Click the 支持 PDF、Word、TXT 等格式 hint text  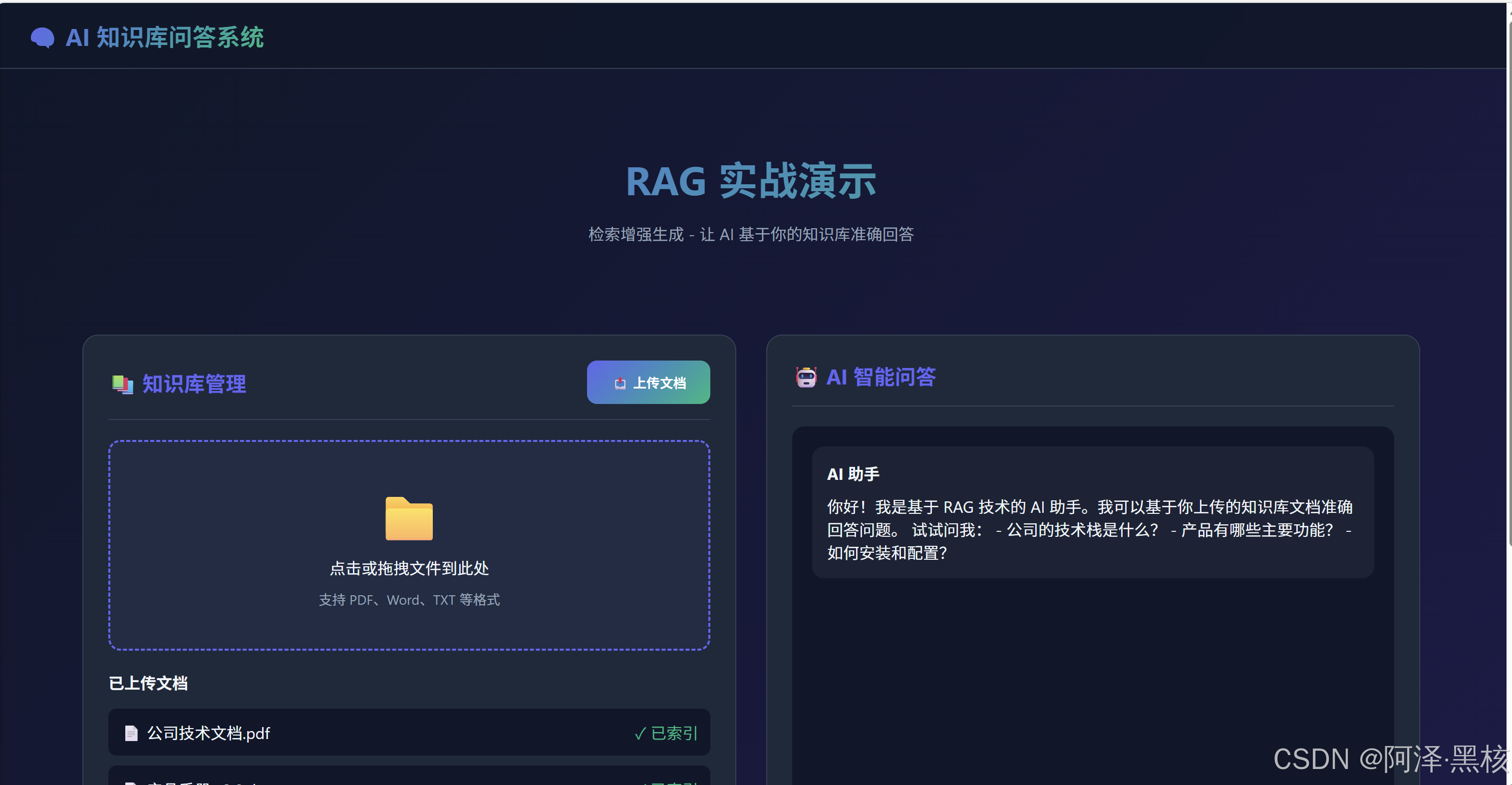pyautogui.click(x=408, y=600)
